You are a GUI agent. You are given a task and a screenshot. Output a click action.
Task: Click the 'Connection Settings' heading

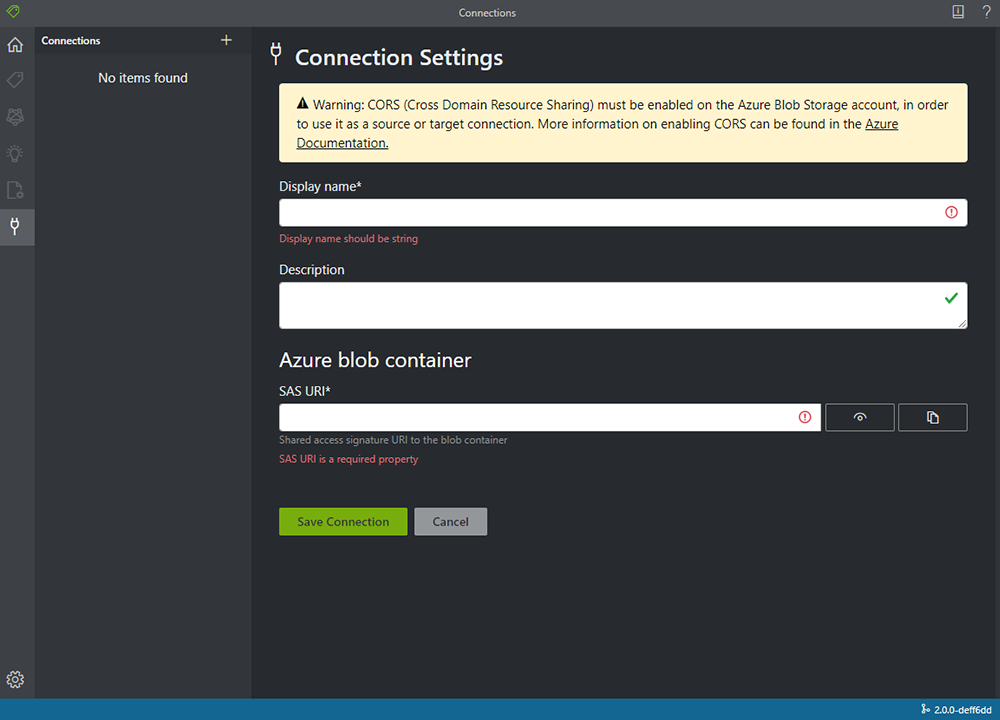[x=399, y=57]
